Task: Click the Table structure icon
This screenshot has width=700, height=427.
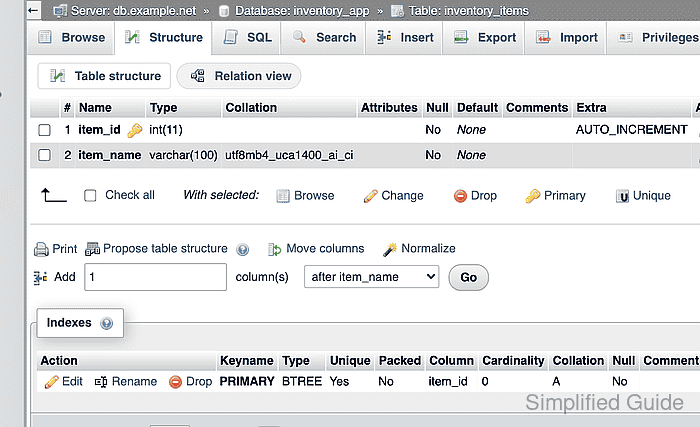Action: (x=58, y=76)
